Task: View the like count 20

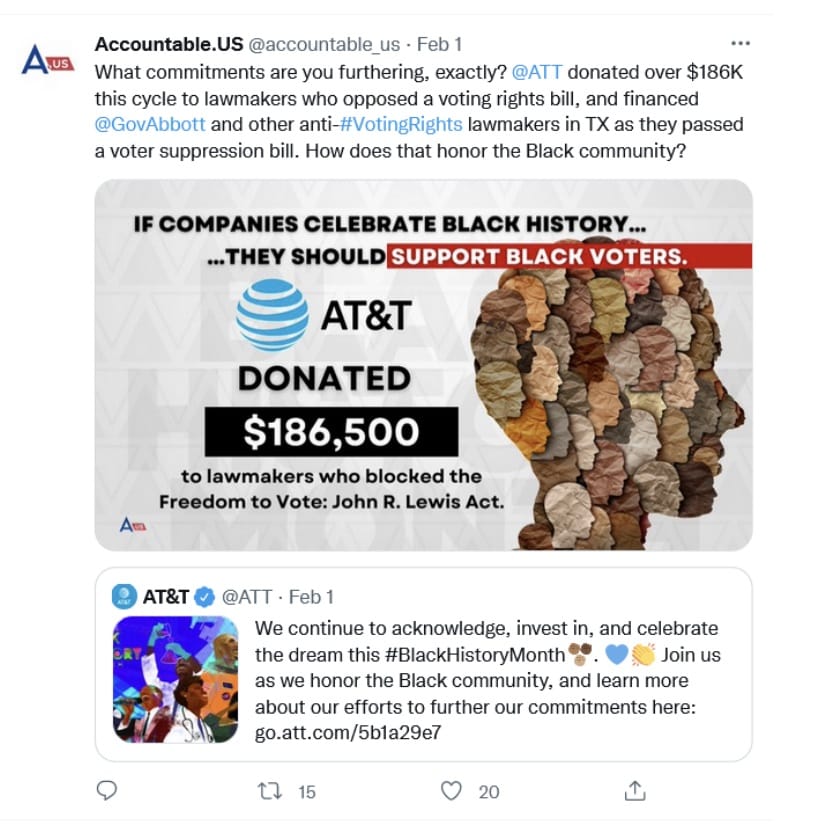Action: point(489,792)
